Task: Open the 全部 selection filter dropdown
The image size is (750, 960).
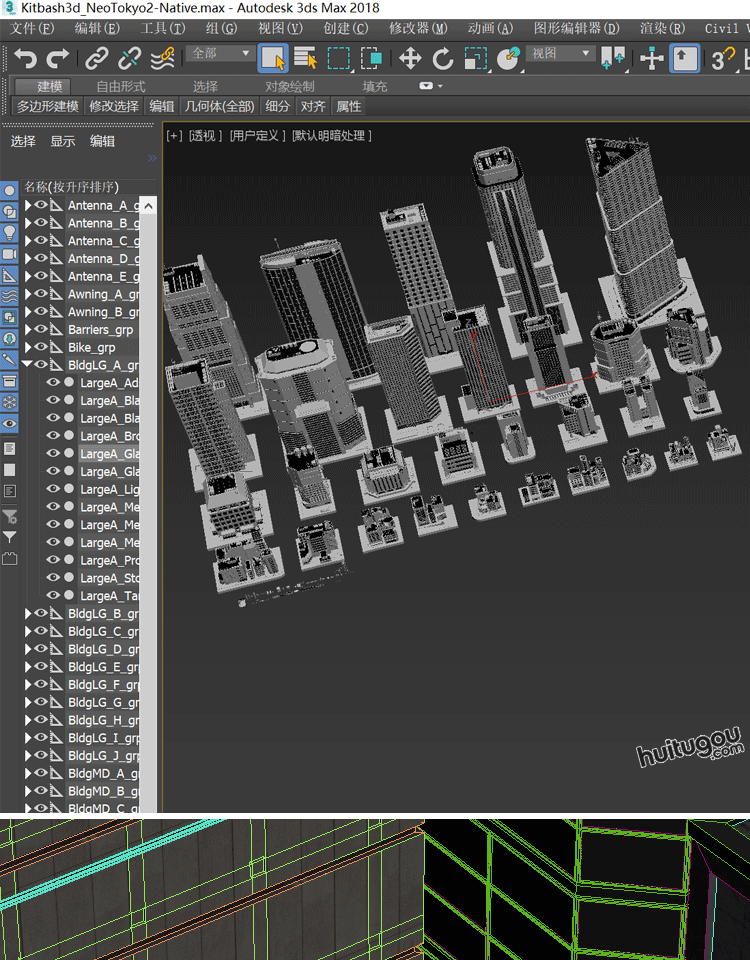Action: (x=220, y=54)
